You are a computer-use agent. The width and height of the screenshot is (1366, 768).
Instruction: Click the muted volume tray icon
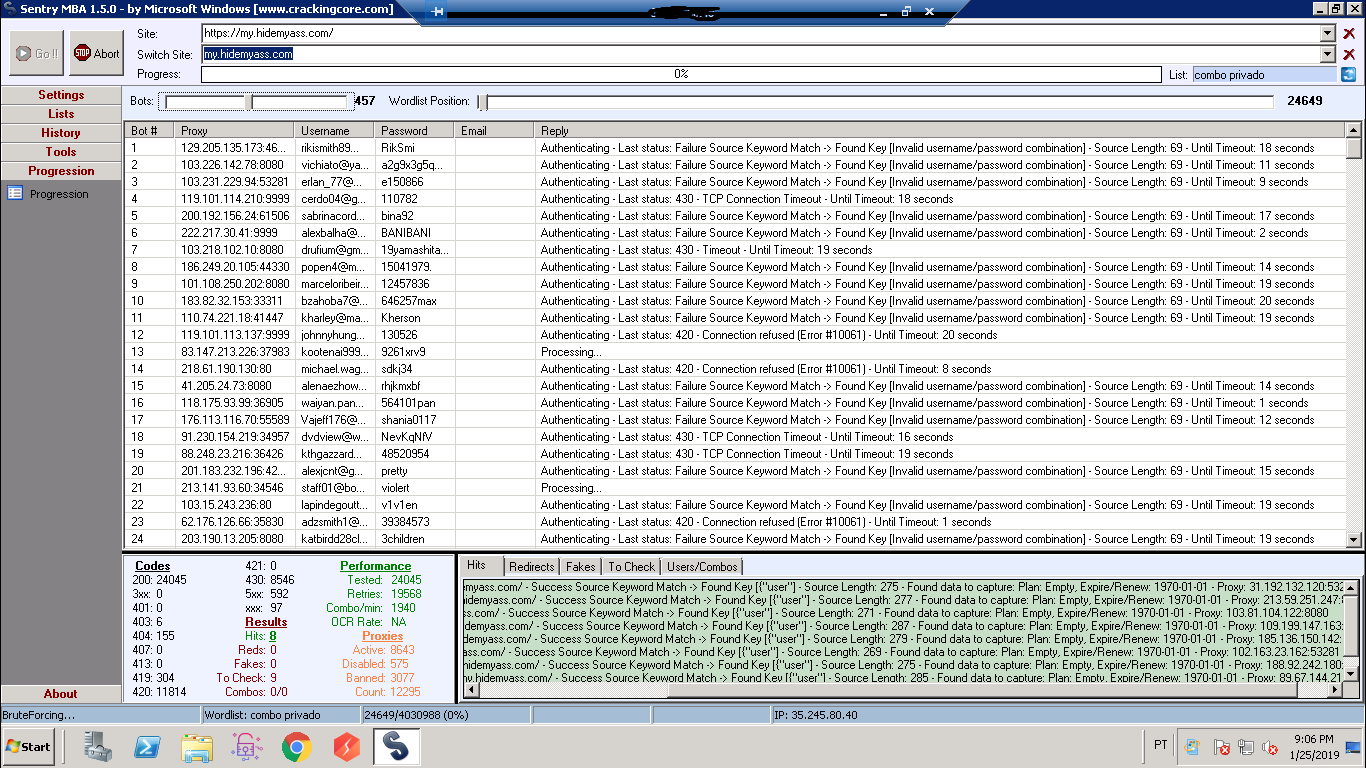coord(1271,746)
